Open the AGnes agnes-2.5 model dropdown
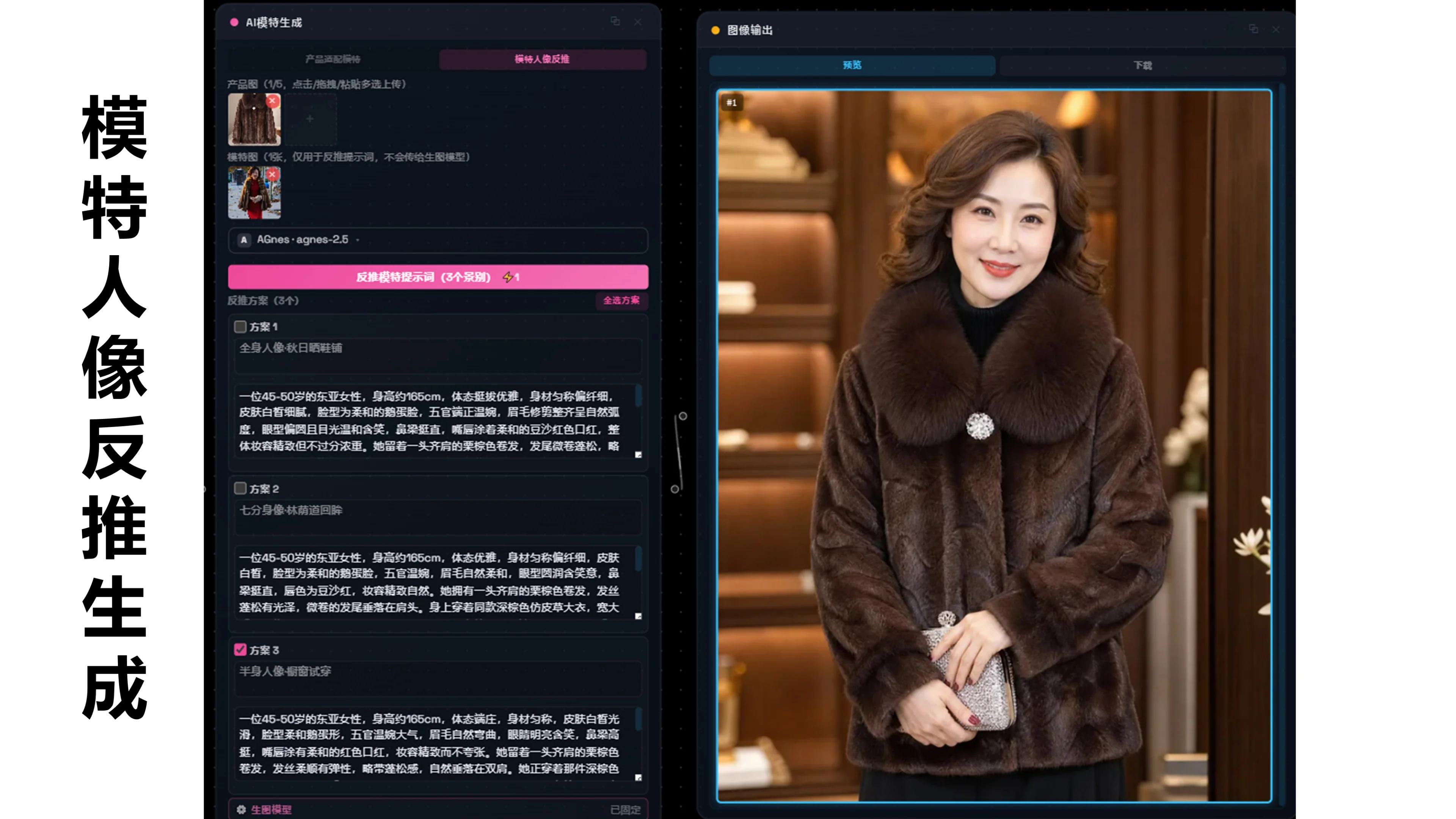The height and width of the screenshot is (819, 1456). 438,240
